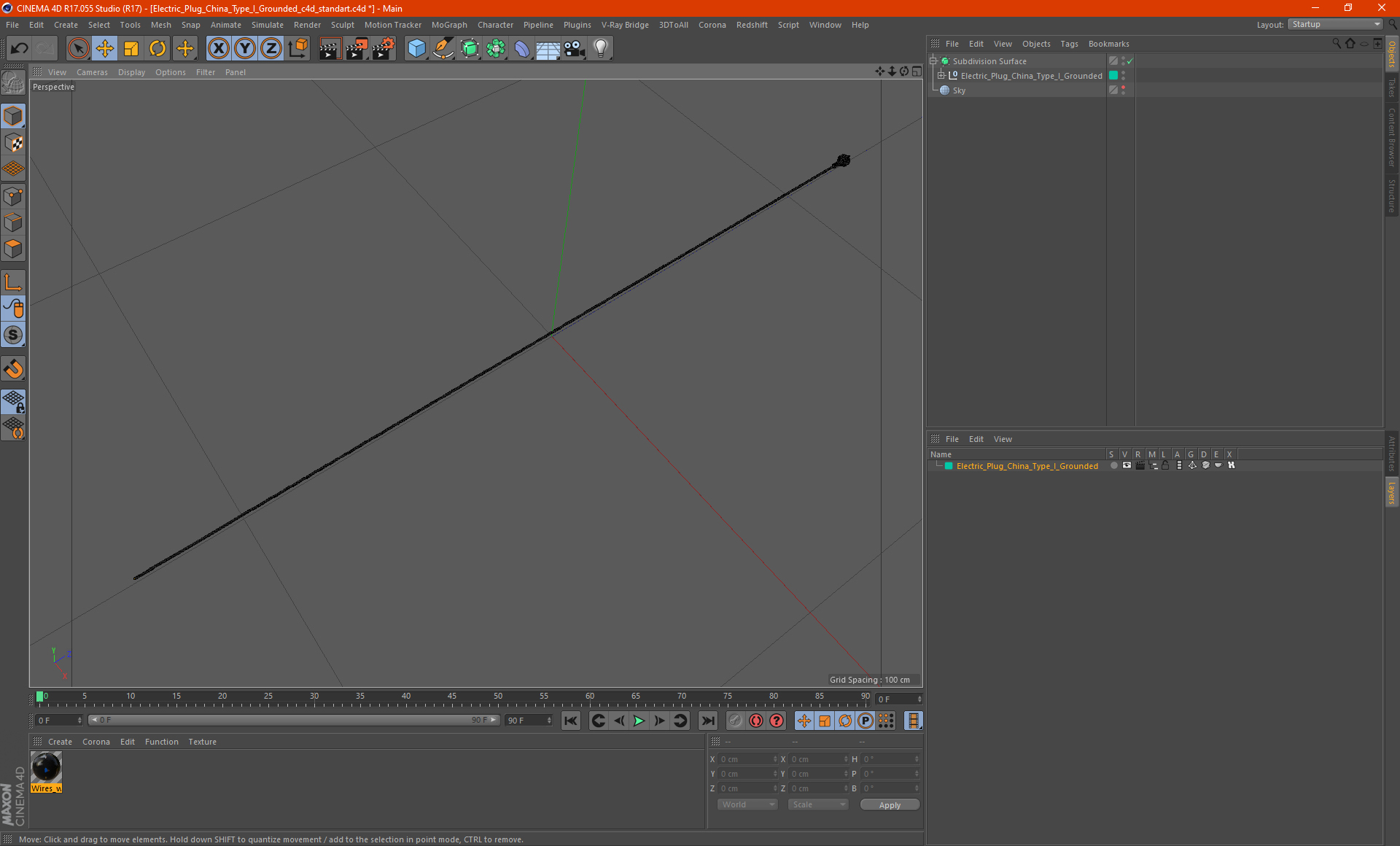This screenshot has height=846, width=1400.
Task: Toggle Sky object visibility dots
Action: pyautogui.click(x=1123, y=90)
